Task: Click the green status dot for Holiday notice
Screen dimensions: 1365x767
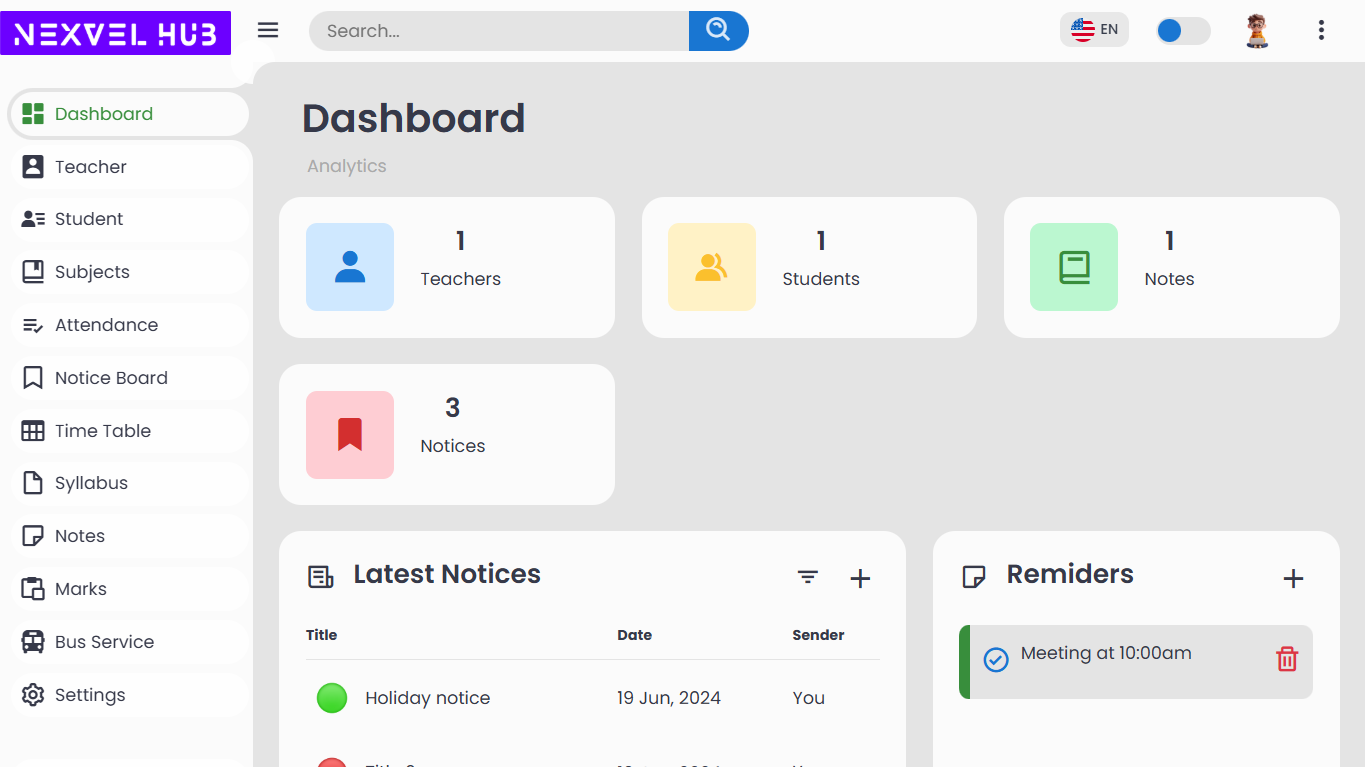Action: 332,698
